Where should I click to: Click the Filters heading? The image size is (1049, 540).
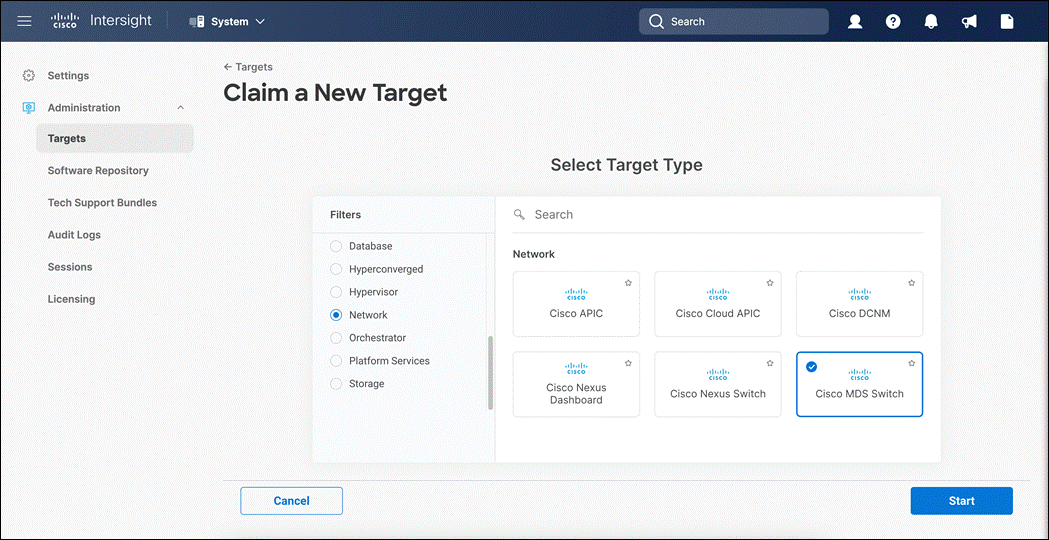click(345, 215)
